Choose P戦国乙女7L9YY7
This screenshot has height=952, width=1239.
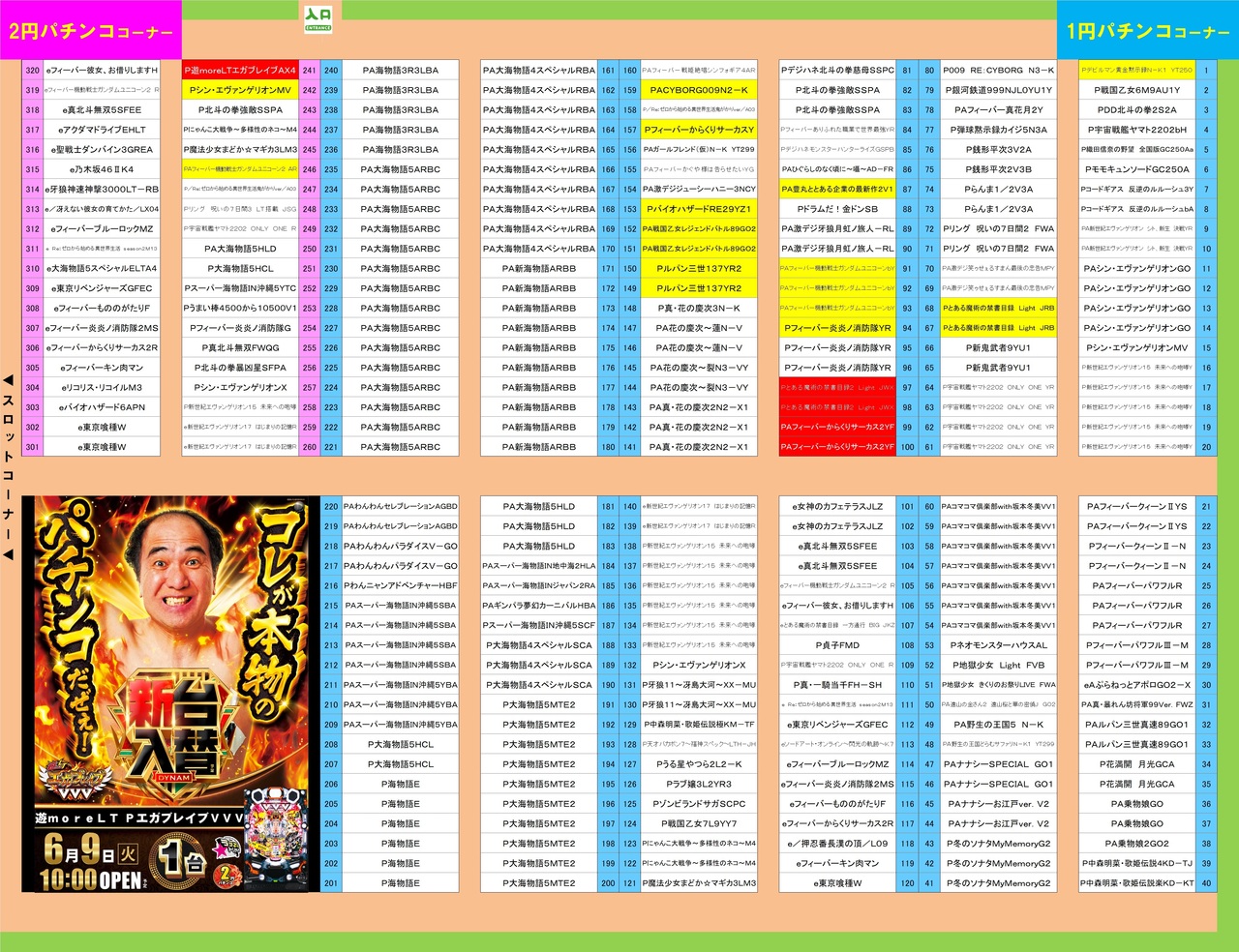(699, 824)
